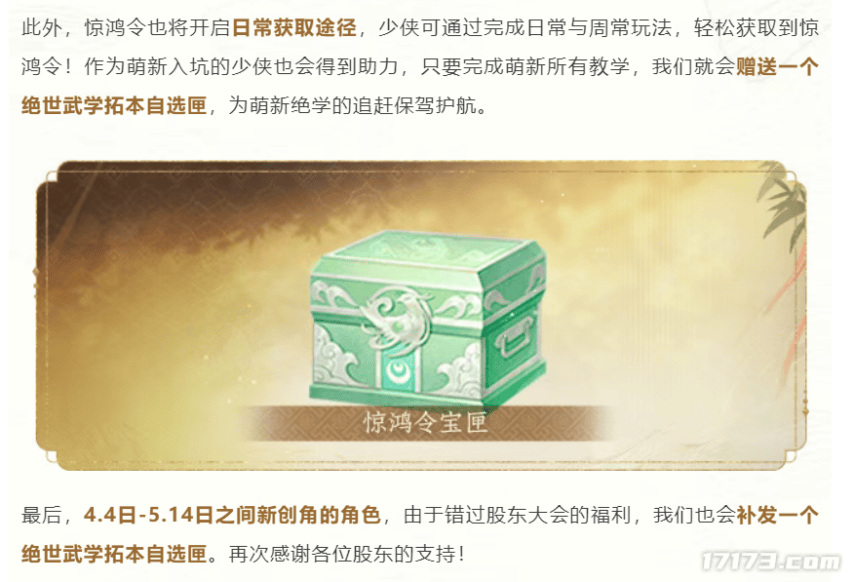Click the word 此外 at paragraph start
This screenshot has height=582, width=854.
(42, 28)
